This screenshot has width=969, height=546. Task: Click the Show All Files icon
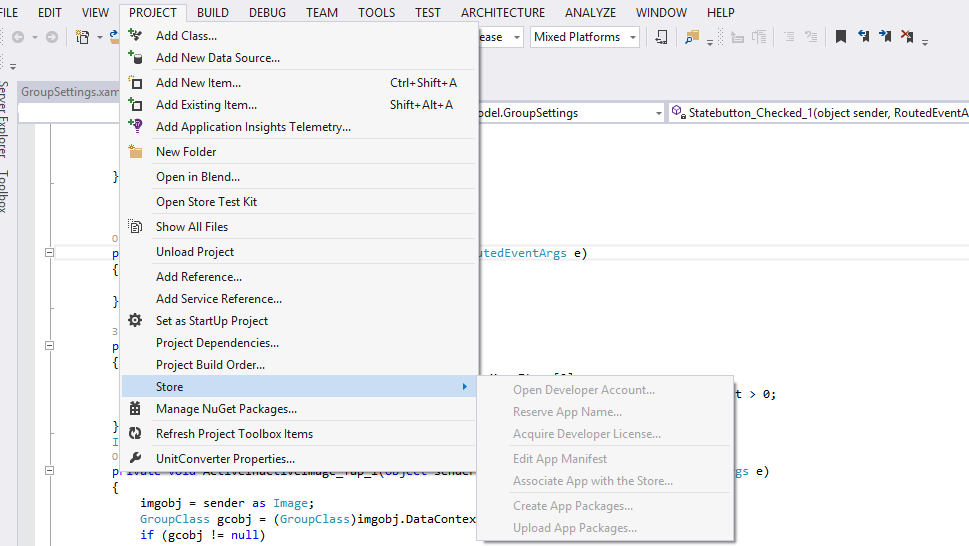coord(136,227)
